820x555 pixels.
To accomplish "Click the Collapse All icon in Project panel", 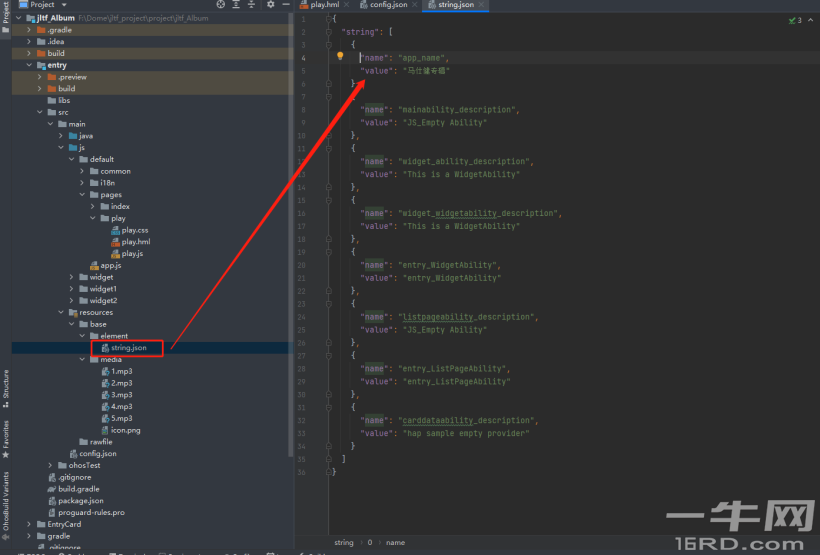I will tap(252, 4).
